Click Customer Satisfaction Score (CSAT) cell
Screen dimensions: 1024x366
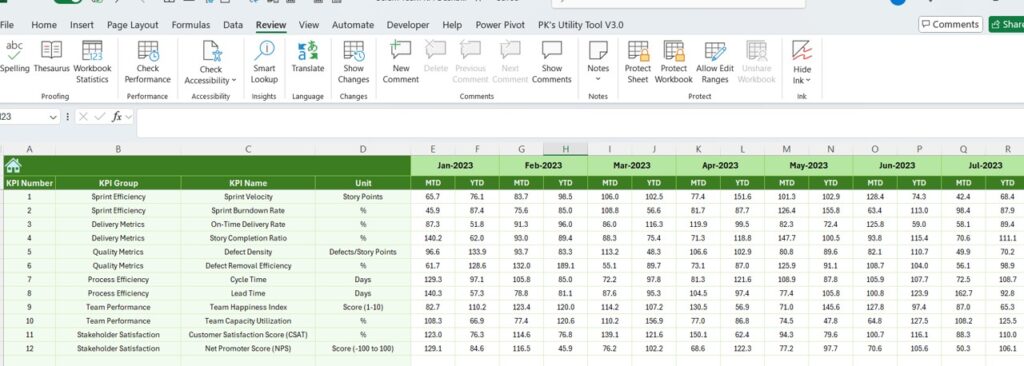click(248, 335)
